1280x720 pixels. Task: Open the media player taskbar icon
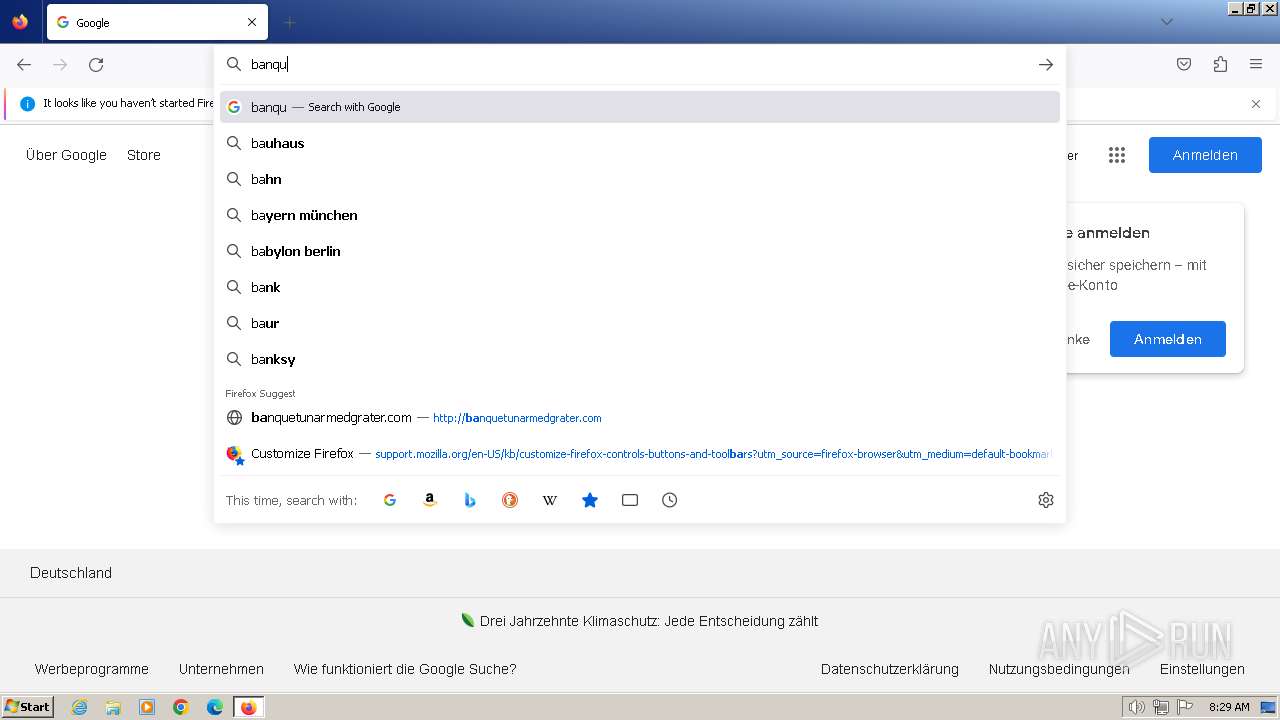[147, 707]
